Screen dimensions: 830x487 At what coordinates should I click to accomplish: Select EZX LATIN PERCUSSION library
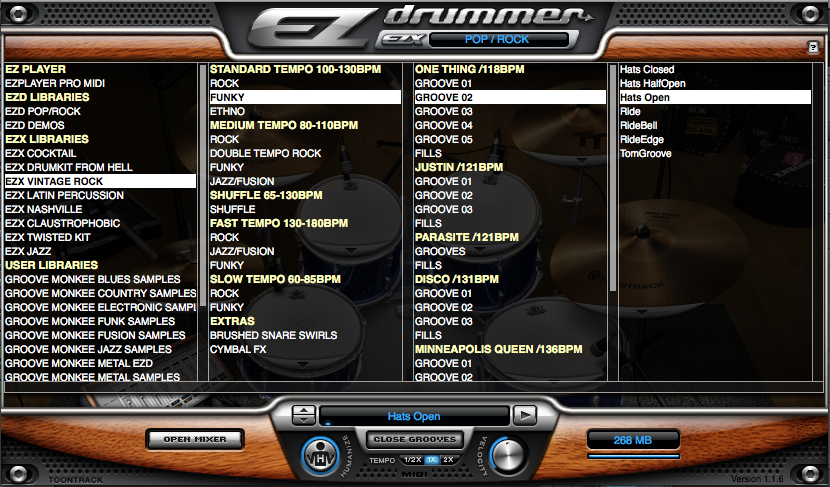point(100,195)
